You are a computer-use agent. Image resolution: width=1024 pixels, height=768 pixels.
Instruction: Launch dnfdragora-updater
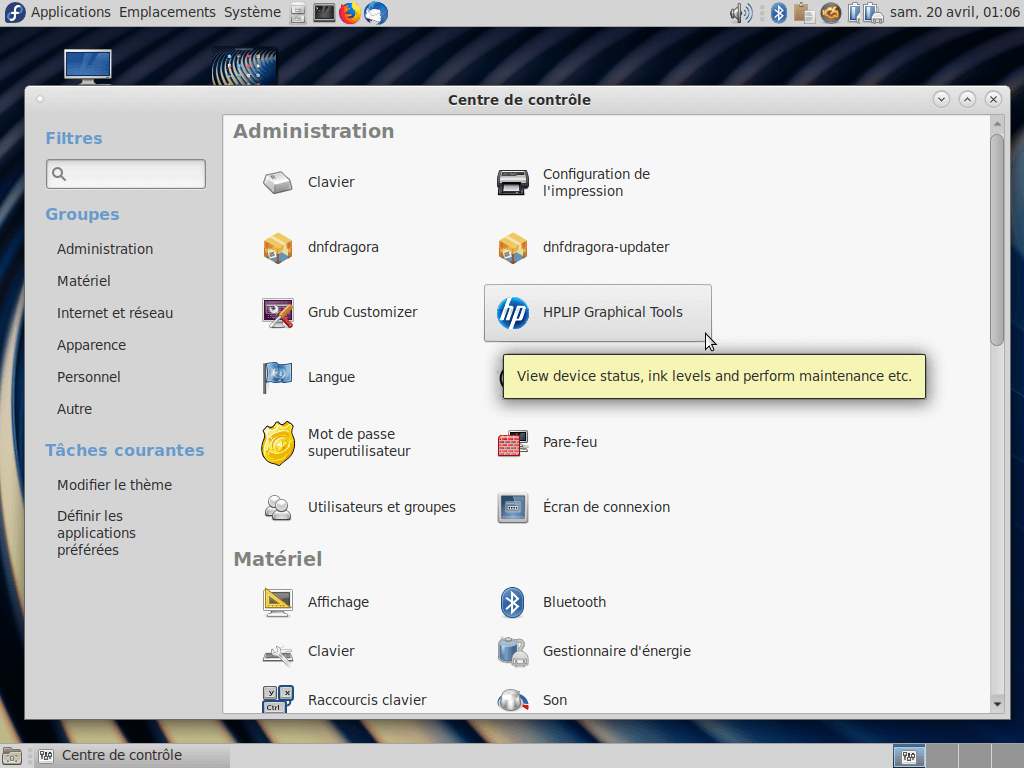[583, 248]
